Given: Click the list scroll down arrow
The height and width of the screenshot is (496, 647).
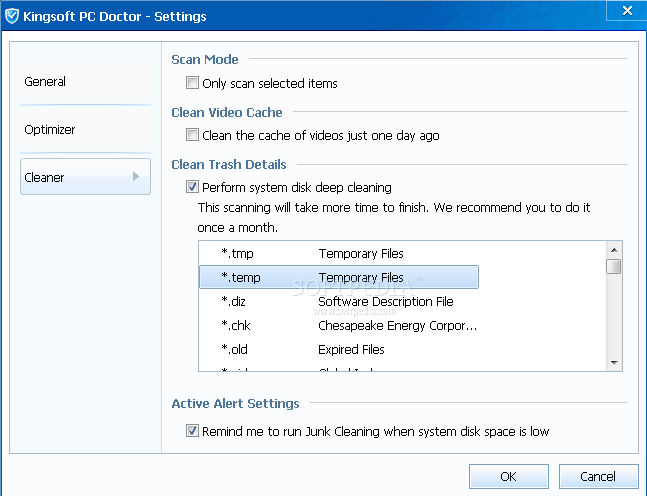Looking at the screenshot, I should pyautogui.click(x=614, y=363).
